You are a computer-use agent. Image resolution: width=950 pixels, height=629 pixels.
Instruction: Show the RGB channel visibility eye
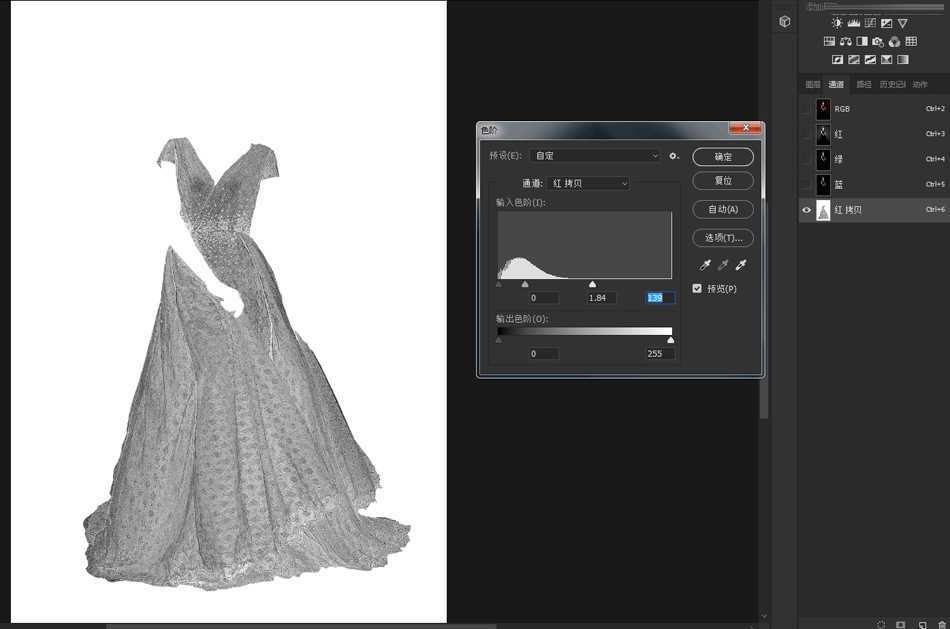click(x=806, y=108)
